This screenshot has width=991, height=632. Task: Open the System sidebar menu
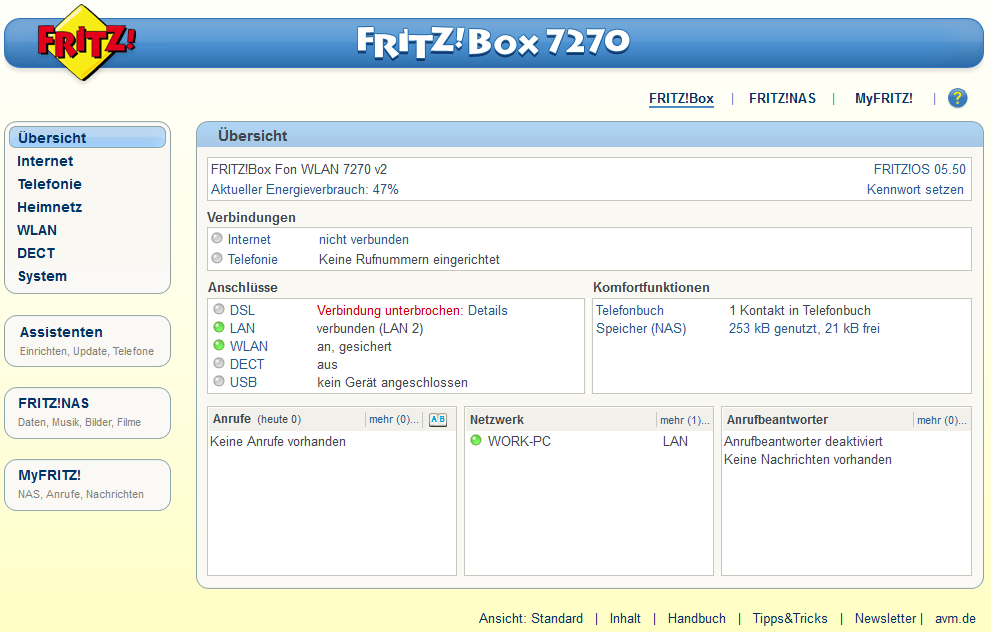(42, 276)
